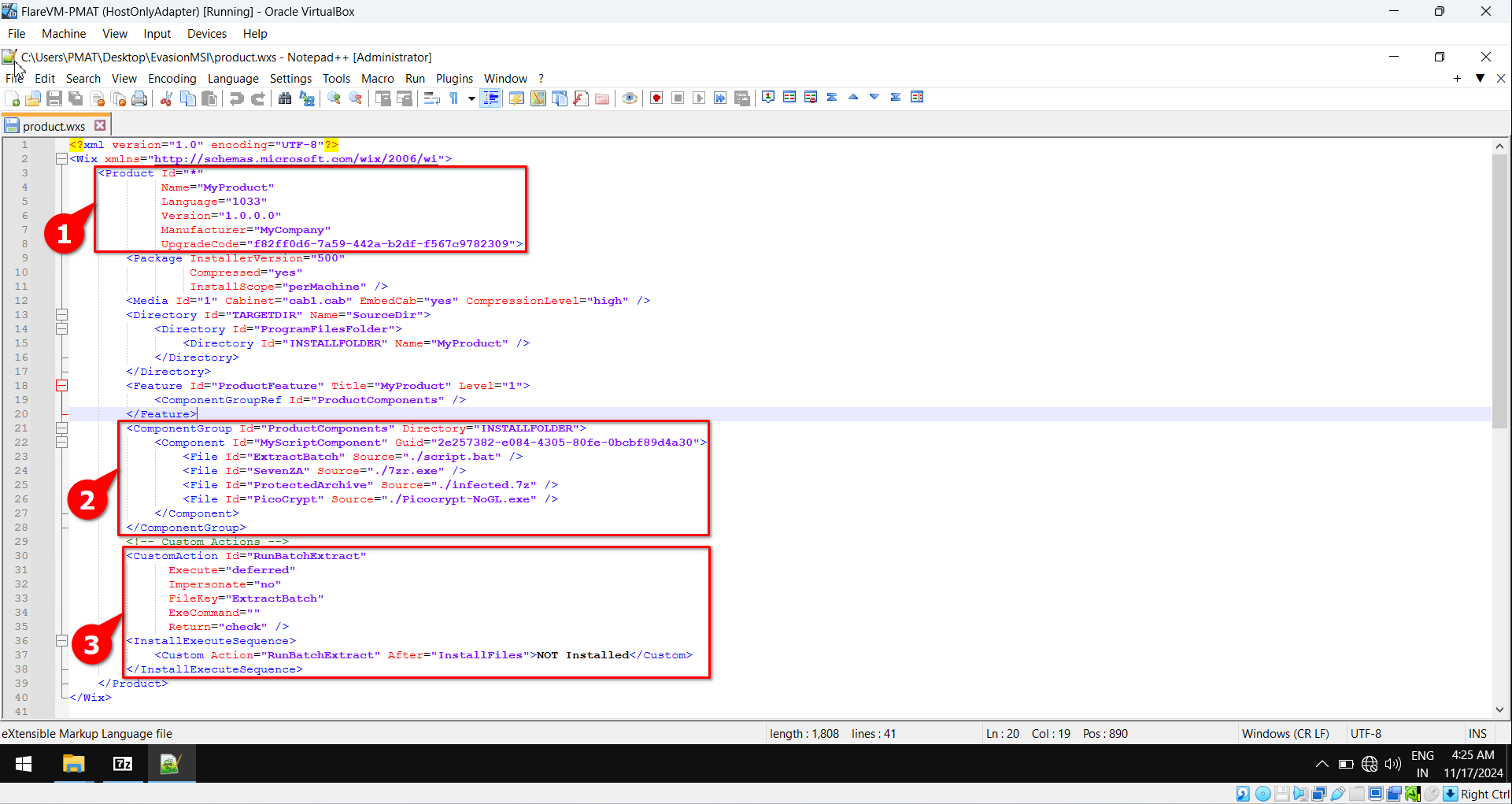Click the scrollbar down arrow
The width and height of the screenshot is (1512, 804).
click(x=1499, y=710)
